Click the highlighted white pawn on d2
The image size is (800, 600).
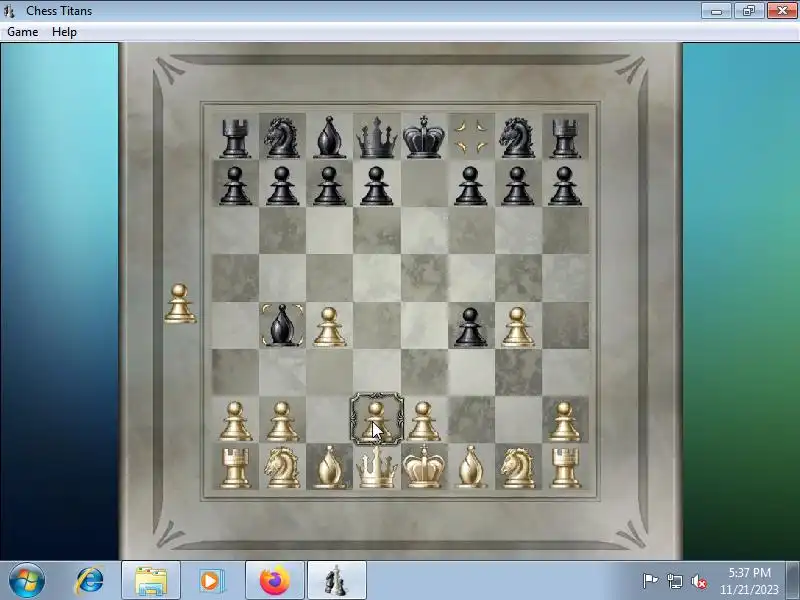pos(377,419)
